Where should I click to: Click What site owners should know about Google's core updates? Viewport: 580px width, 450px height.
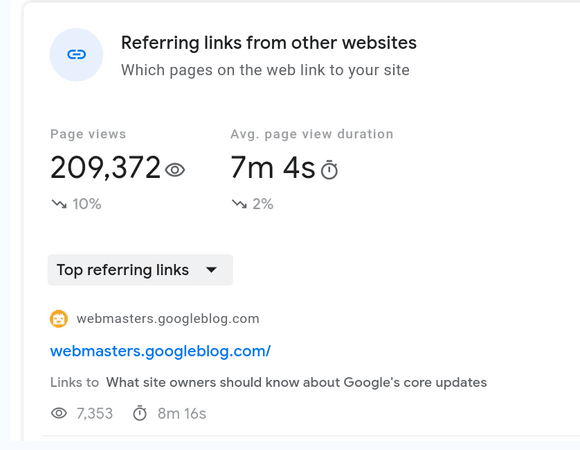[296, 382]
